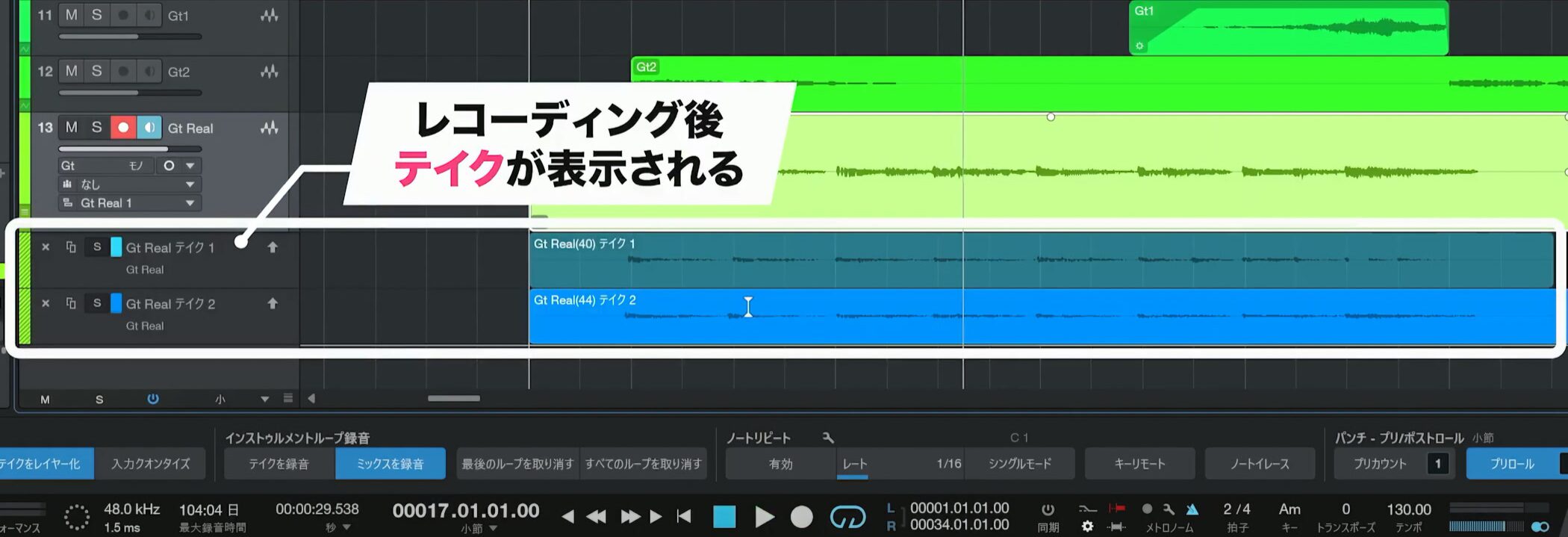Duplicate the Gt Real テイク 1 layer
Image resolution: width=1568 pixels, height=537 pixels.
(x=71, y=247)
